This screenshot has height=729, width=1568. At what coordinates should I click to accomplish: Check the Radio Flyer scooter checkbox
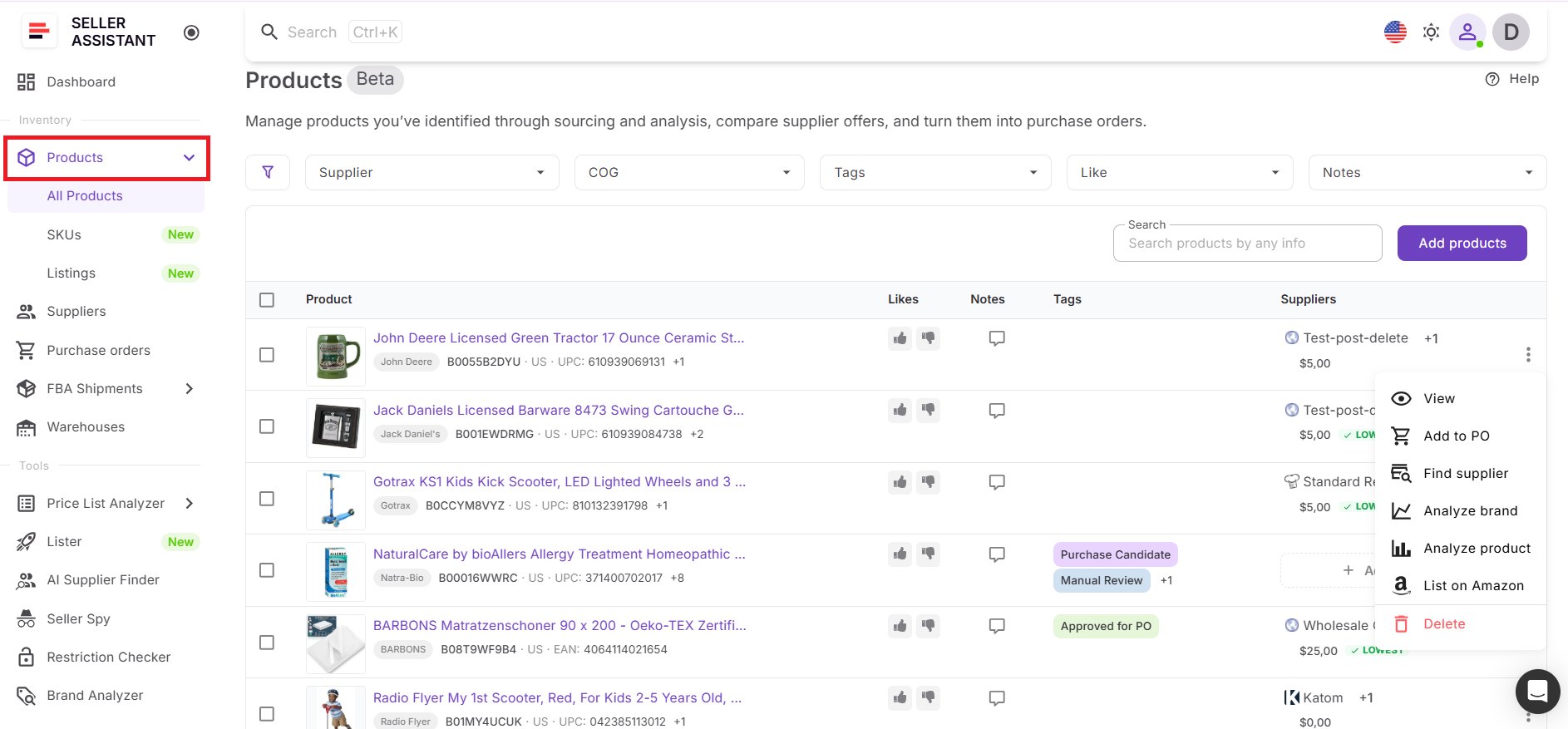coord(267,714)
